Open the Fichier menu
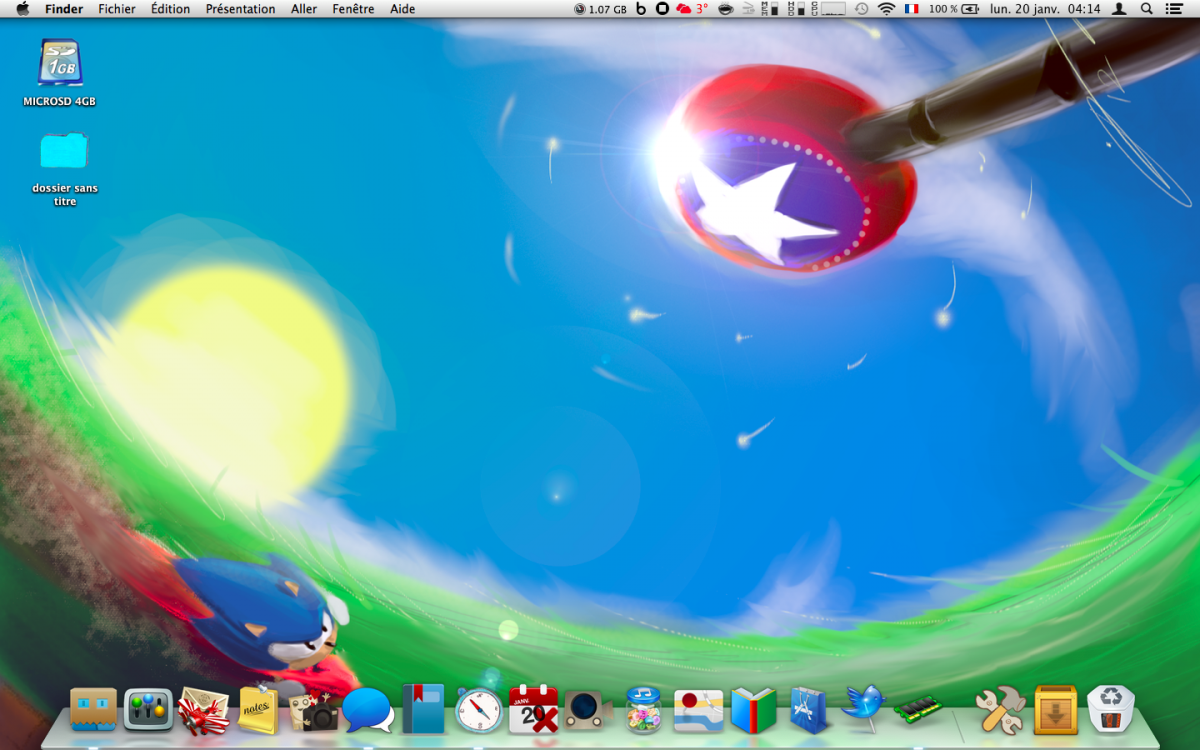 (117, 9)
